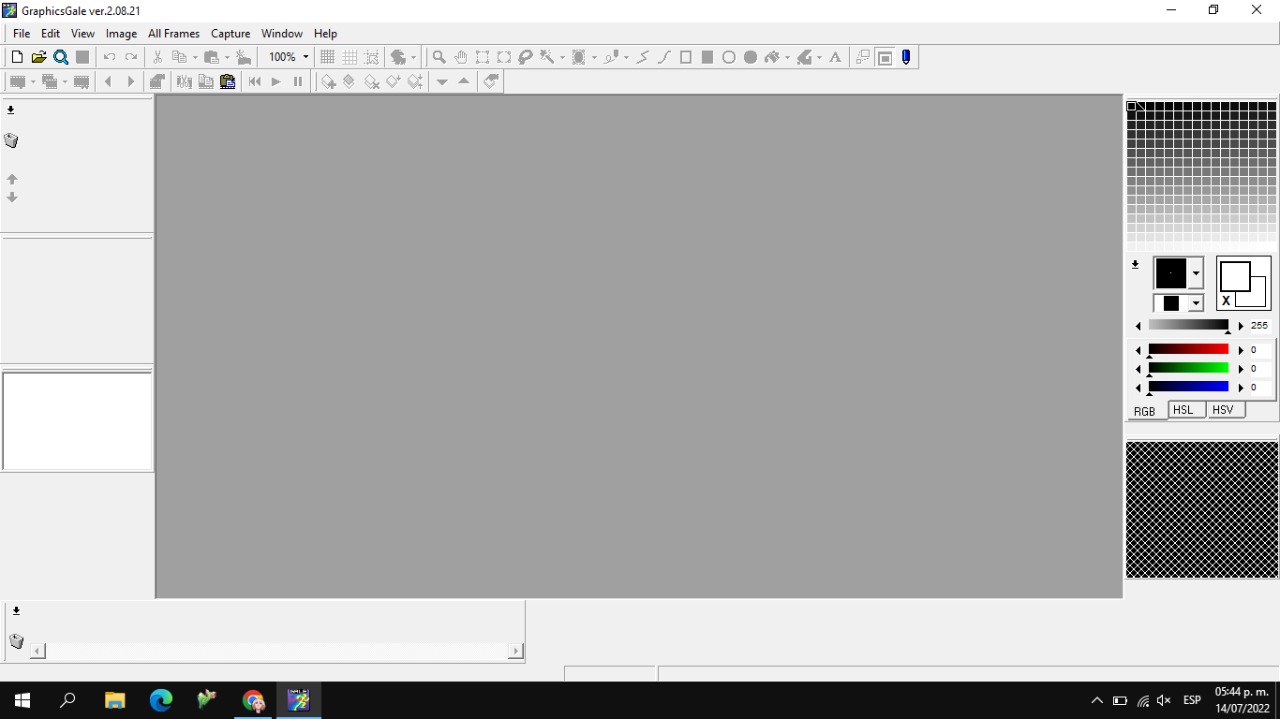
Task: Select the magnifier zoom tool
Action: pyautogui.click(x=439, y=58)
